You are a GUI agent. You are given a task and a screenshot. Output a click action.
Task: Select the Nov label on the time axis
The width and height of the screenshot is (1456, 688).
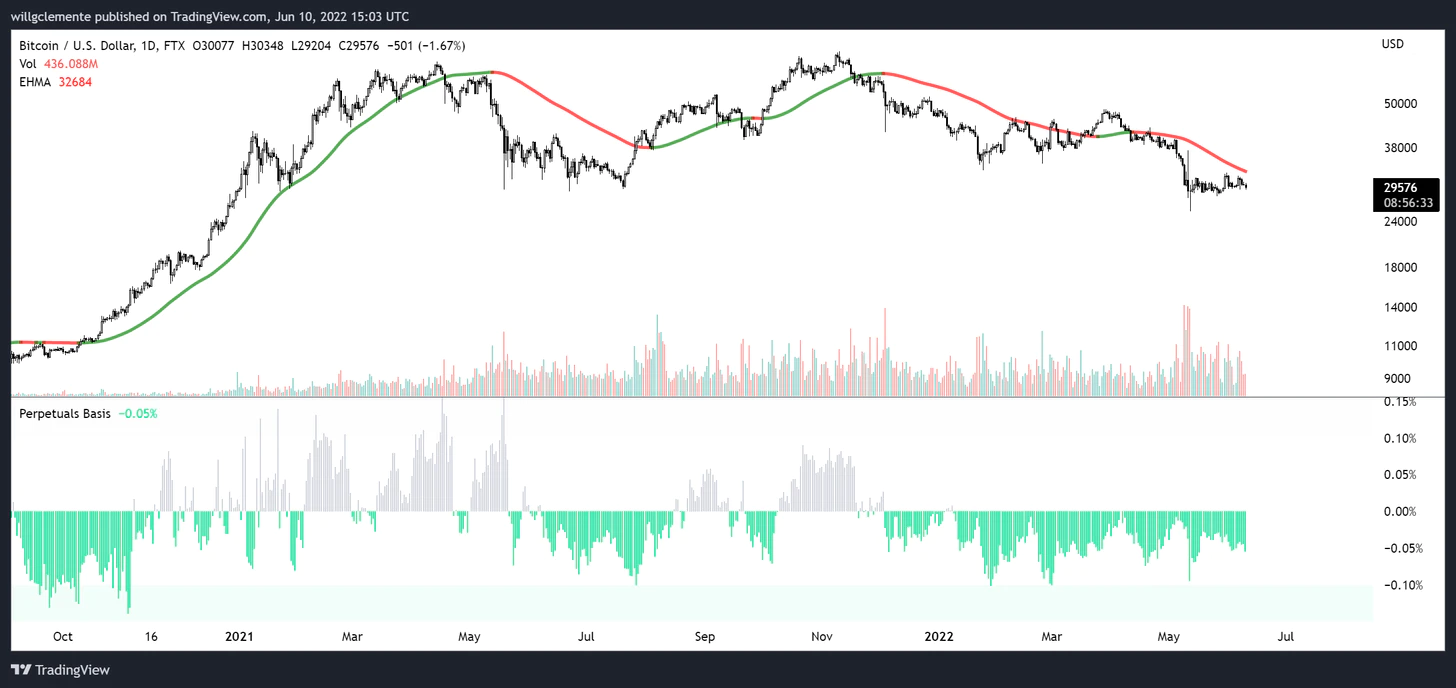(822, 636)
